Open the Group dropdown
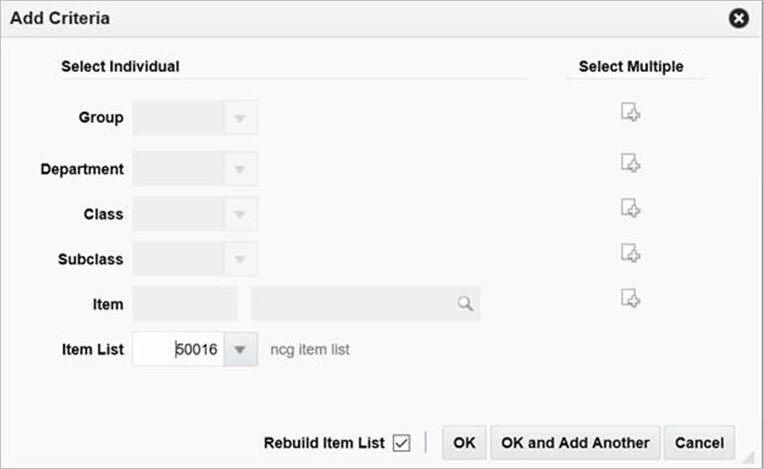The width and height of the screenshot is (764, 469). (240, 118)
